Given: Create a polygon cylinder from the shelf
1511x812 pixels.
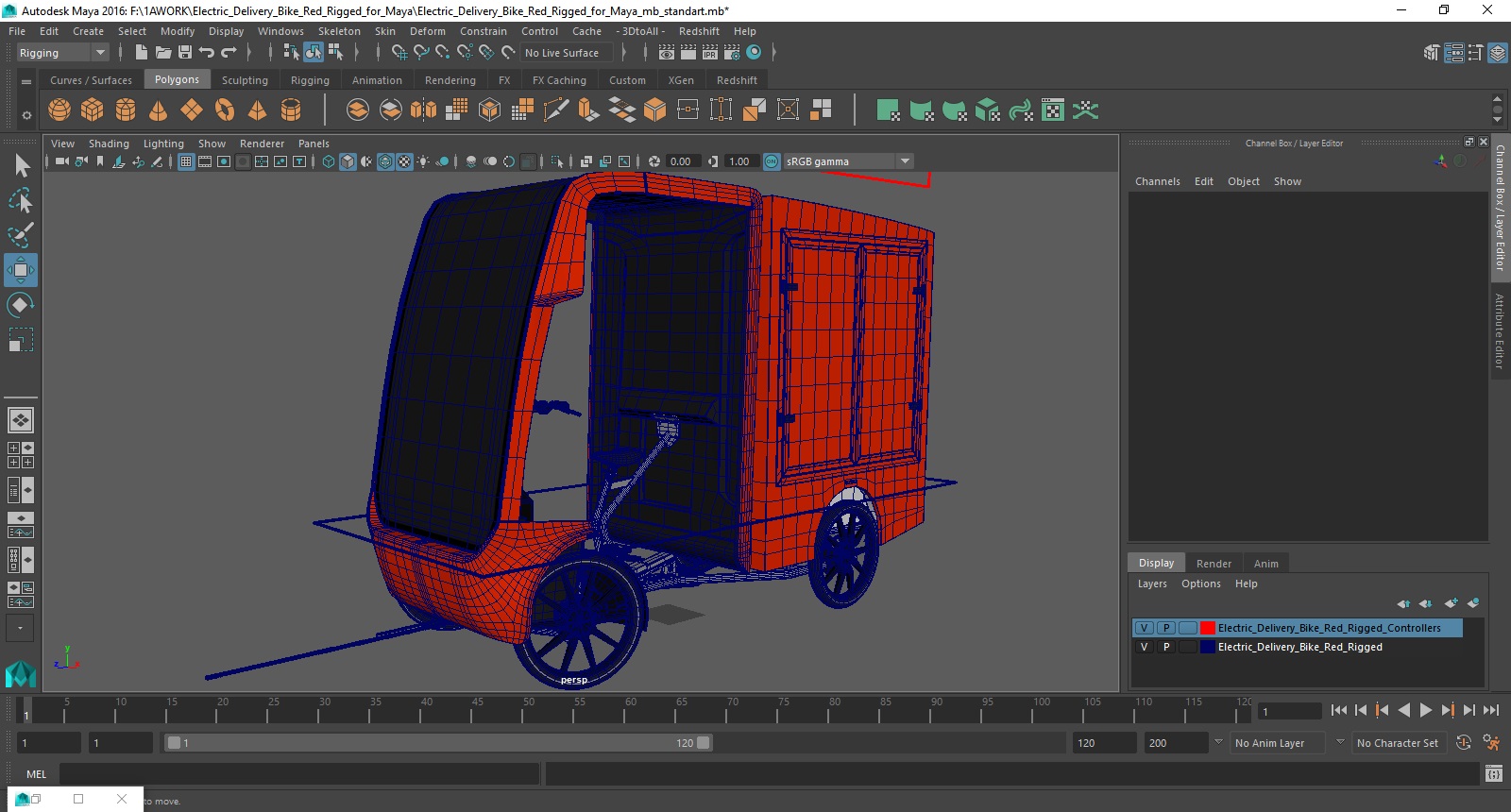Looking at the screenshot, I should 126,110.
